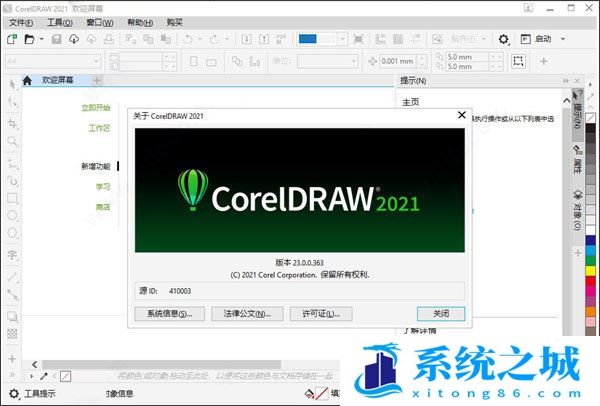
Task: Pick the dark blue palette swatch
Action: [590, 240]
